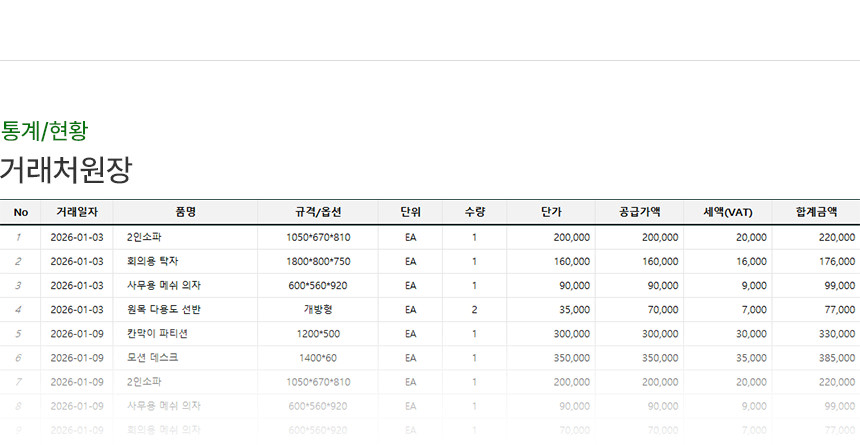The height and width of the screenshot is (445, 860).
Task: Click the 거래처원장 page title
Action: click(66, 170)
